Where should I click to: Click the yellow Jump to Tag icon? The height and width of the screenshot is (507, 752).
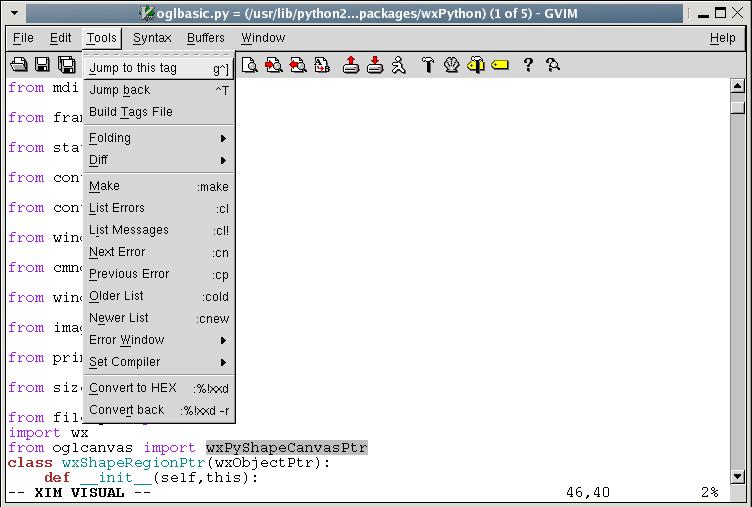coord(499,65)
